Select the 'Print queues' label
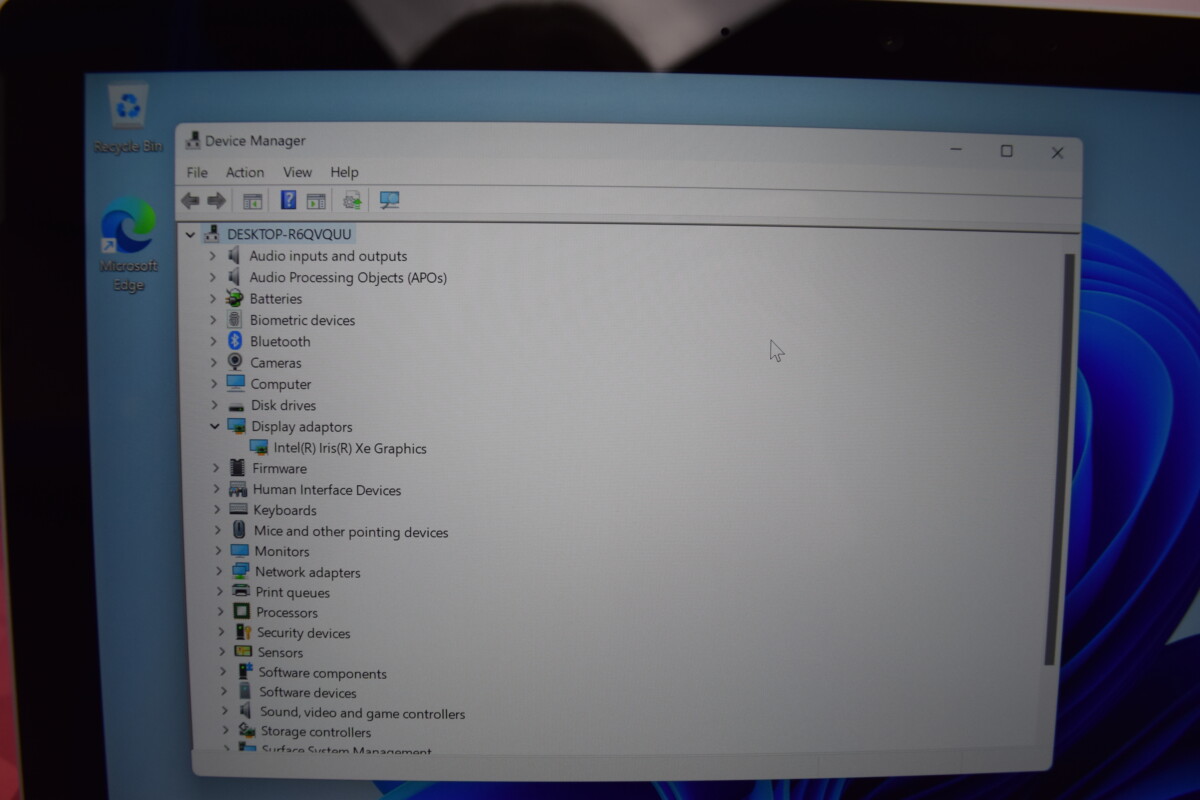Image resolution: width=1200 pixels, height=800 pixels. [293, 592]
